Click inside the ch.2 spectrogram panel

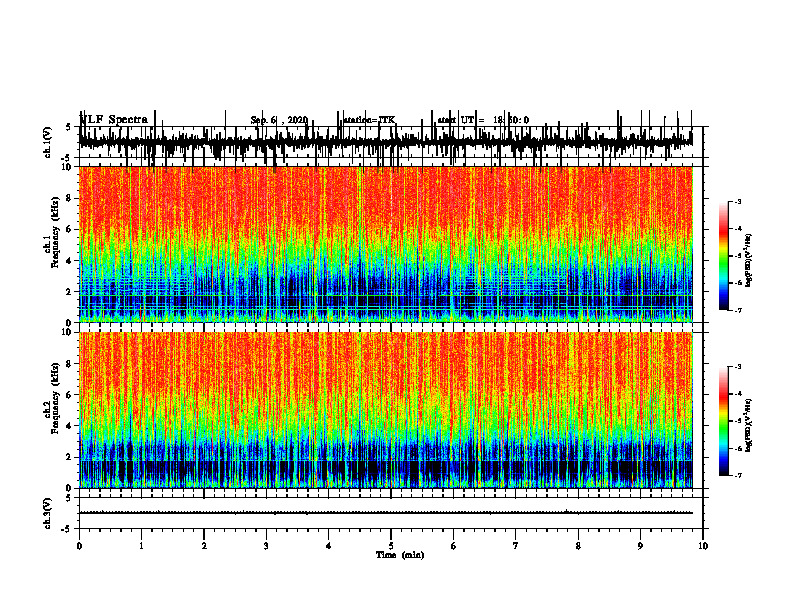(385, 410)
